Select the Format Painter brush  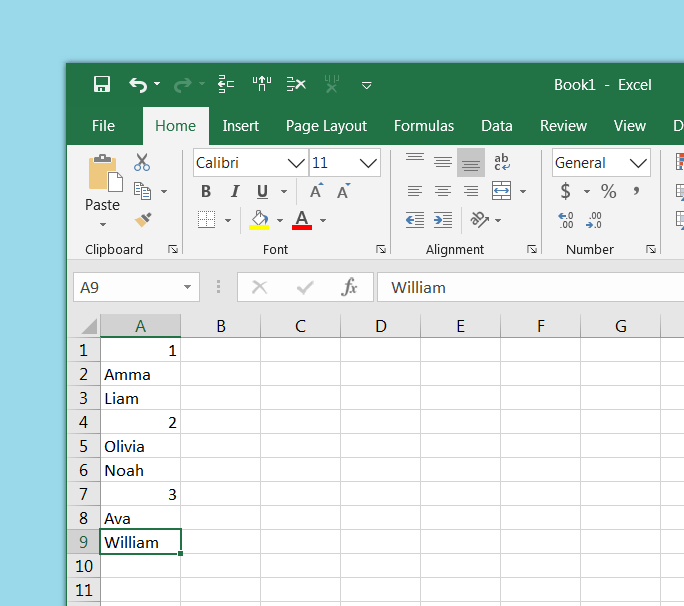143,219
